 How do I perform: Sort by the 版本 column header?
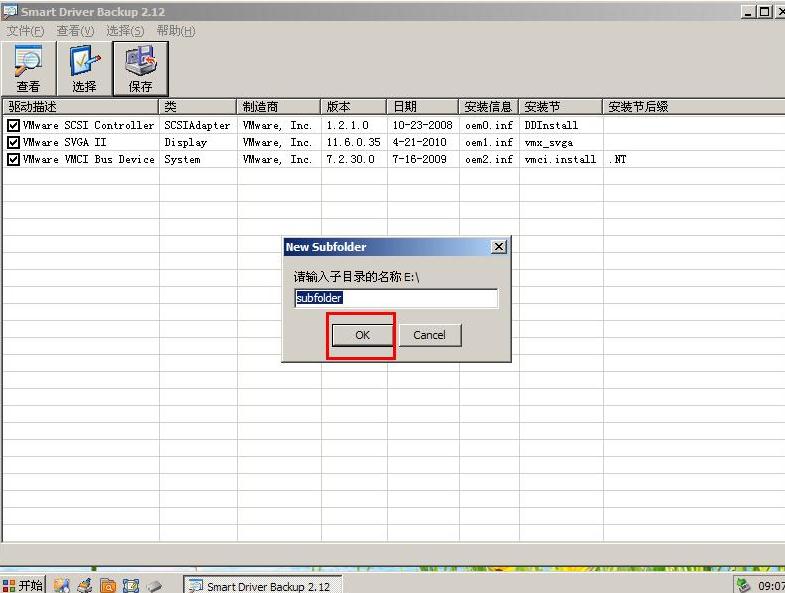click(354, 107)
